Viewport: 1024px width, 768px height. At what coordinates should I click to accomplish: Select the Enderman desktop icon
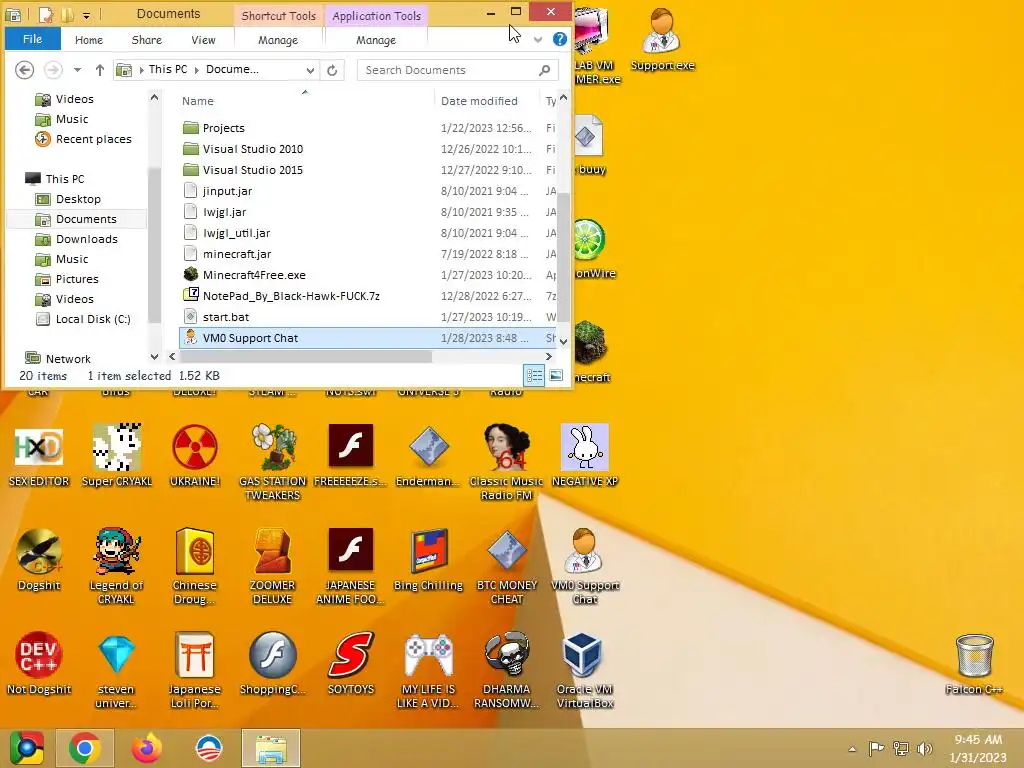pos(428,456)
